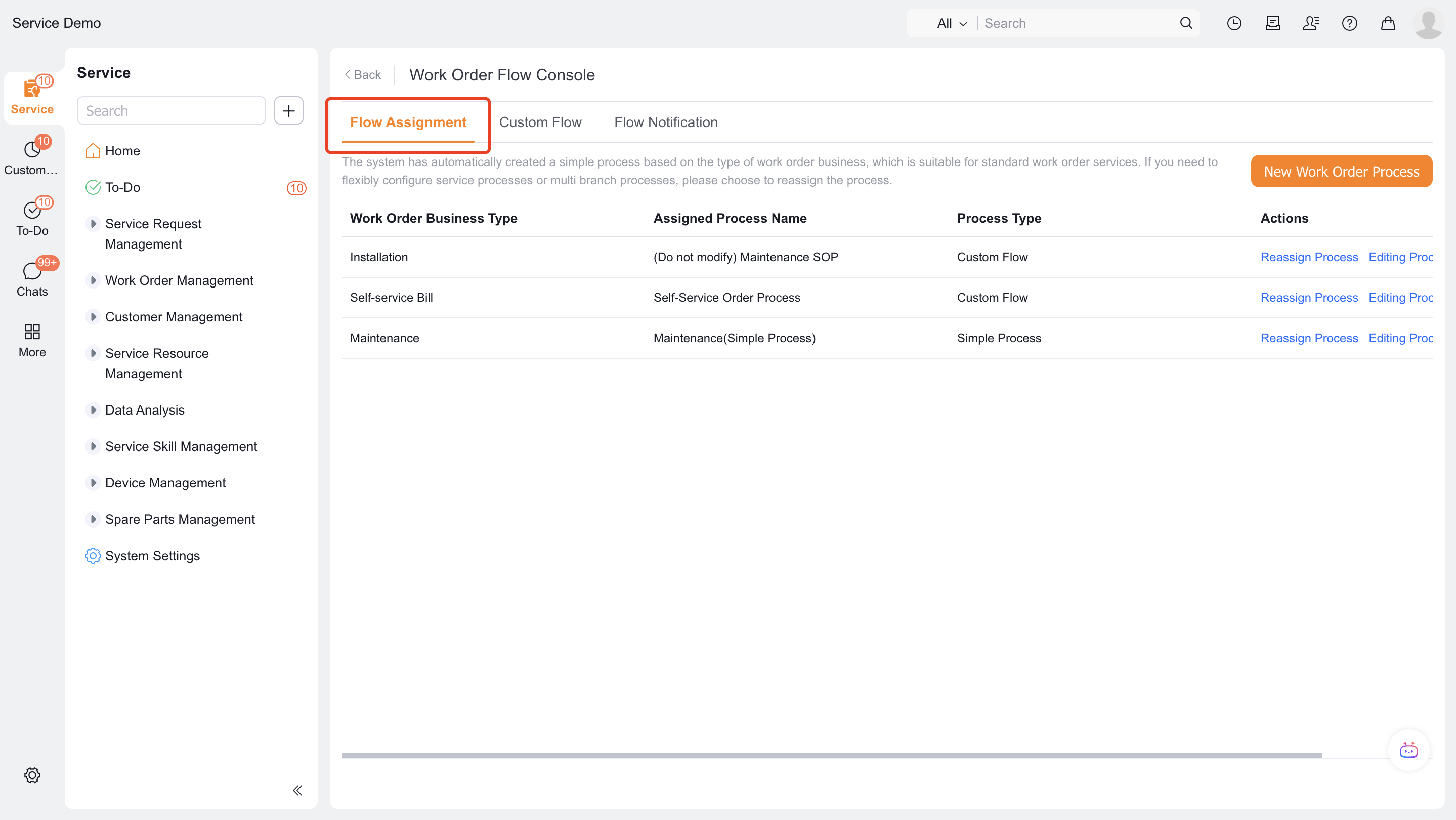This screenshot has width=1456, height=820.
Task: Click '(Do not modify) Maintenance SOP' cell
Action: point(746,257)
